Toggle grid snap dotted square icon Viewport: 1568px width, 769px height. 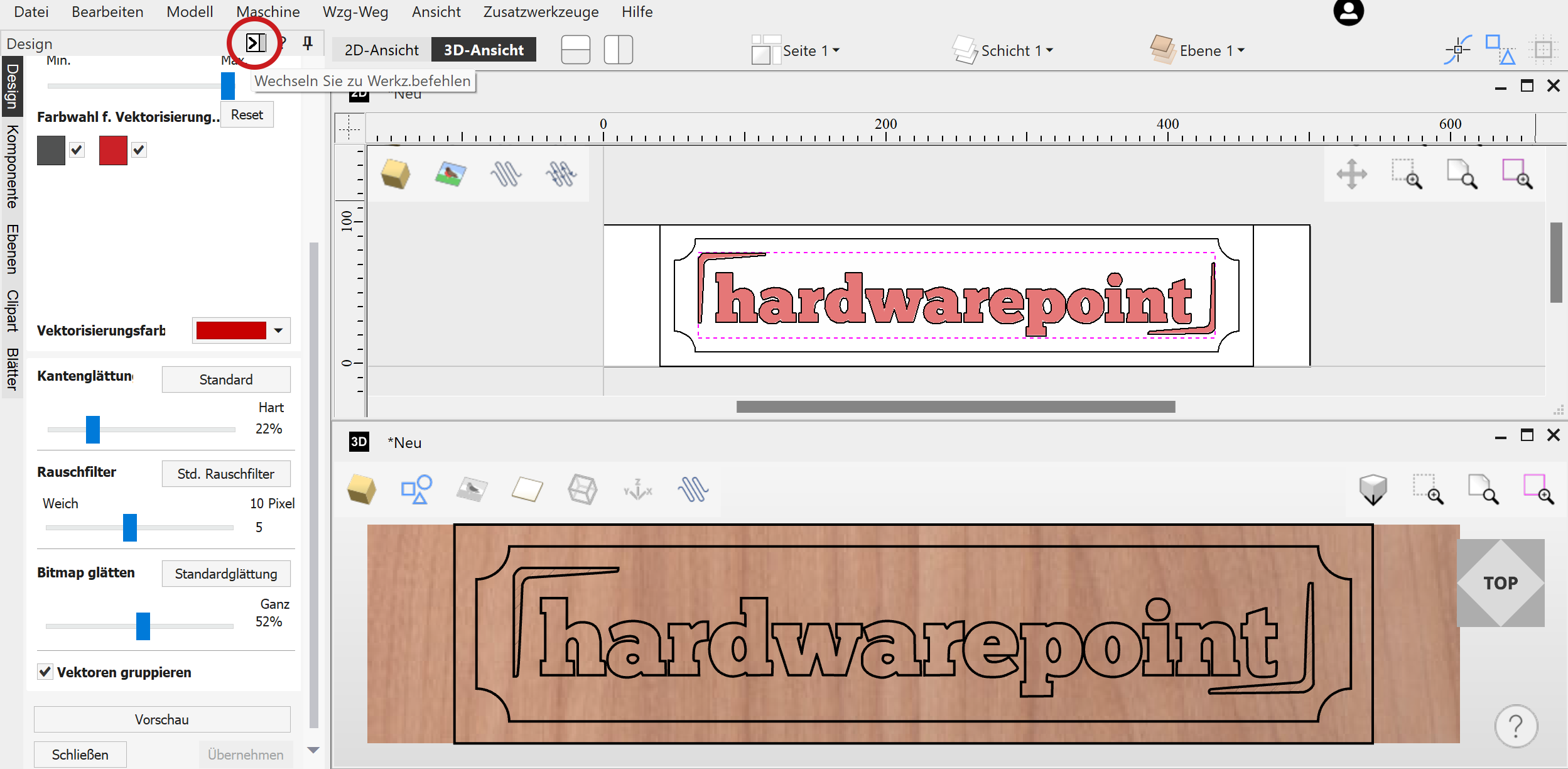[1544, 50]
